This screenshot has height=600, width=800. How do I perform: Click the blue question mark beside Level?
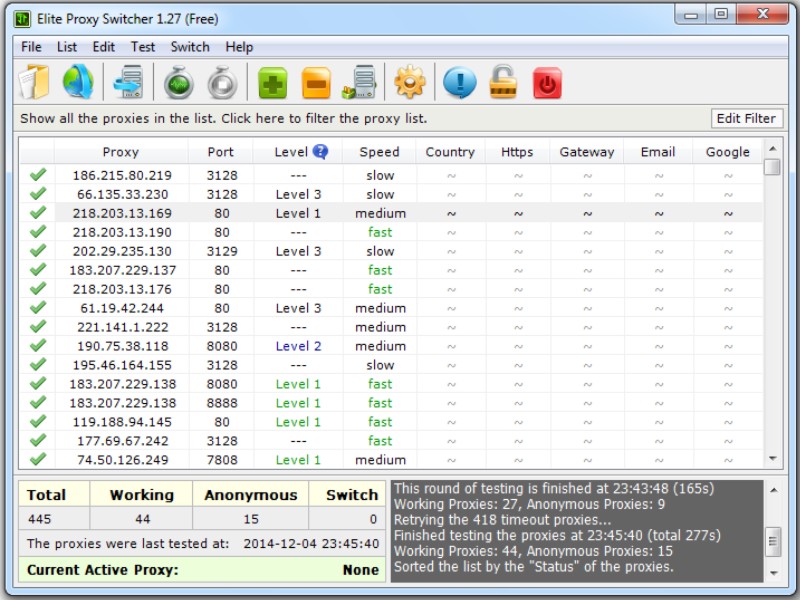320,152
